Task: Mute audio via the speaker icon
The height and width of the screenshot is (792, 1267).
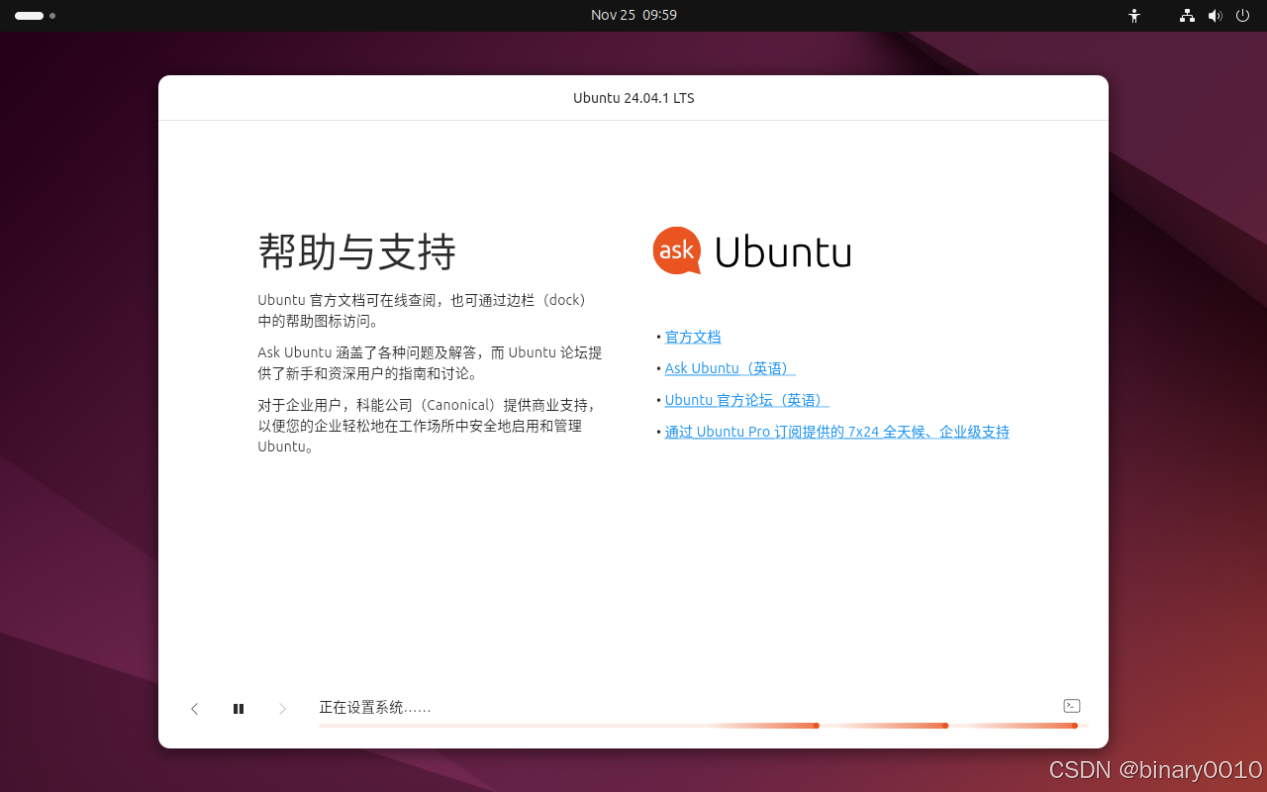Action: coord(1215,15)
